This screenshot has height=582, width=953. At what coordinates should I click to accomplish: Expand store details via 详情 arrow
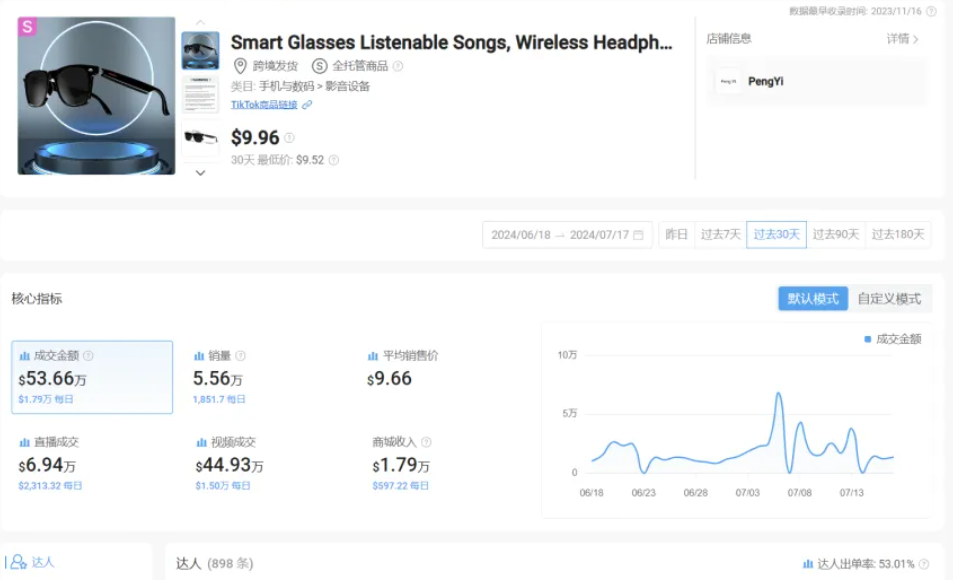902,39
